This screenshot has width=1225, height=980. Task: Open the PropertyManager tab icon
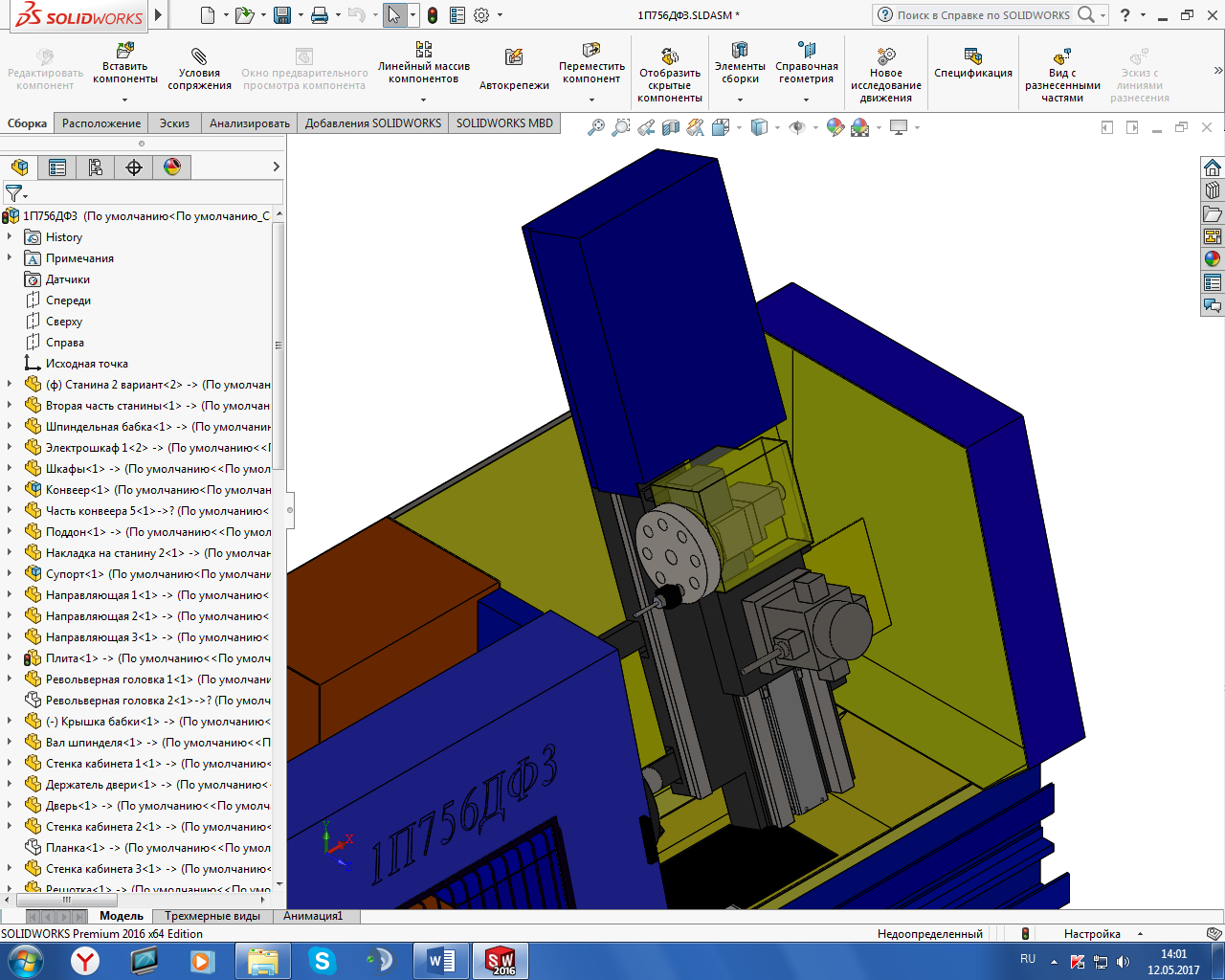tap(57, 167)
